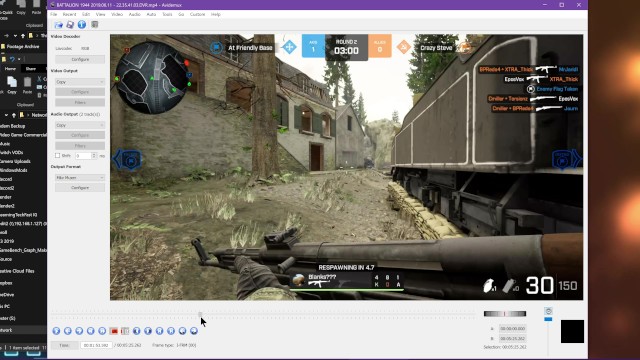Jump to the previous keyframe

91,331
